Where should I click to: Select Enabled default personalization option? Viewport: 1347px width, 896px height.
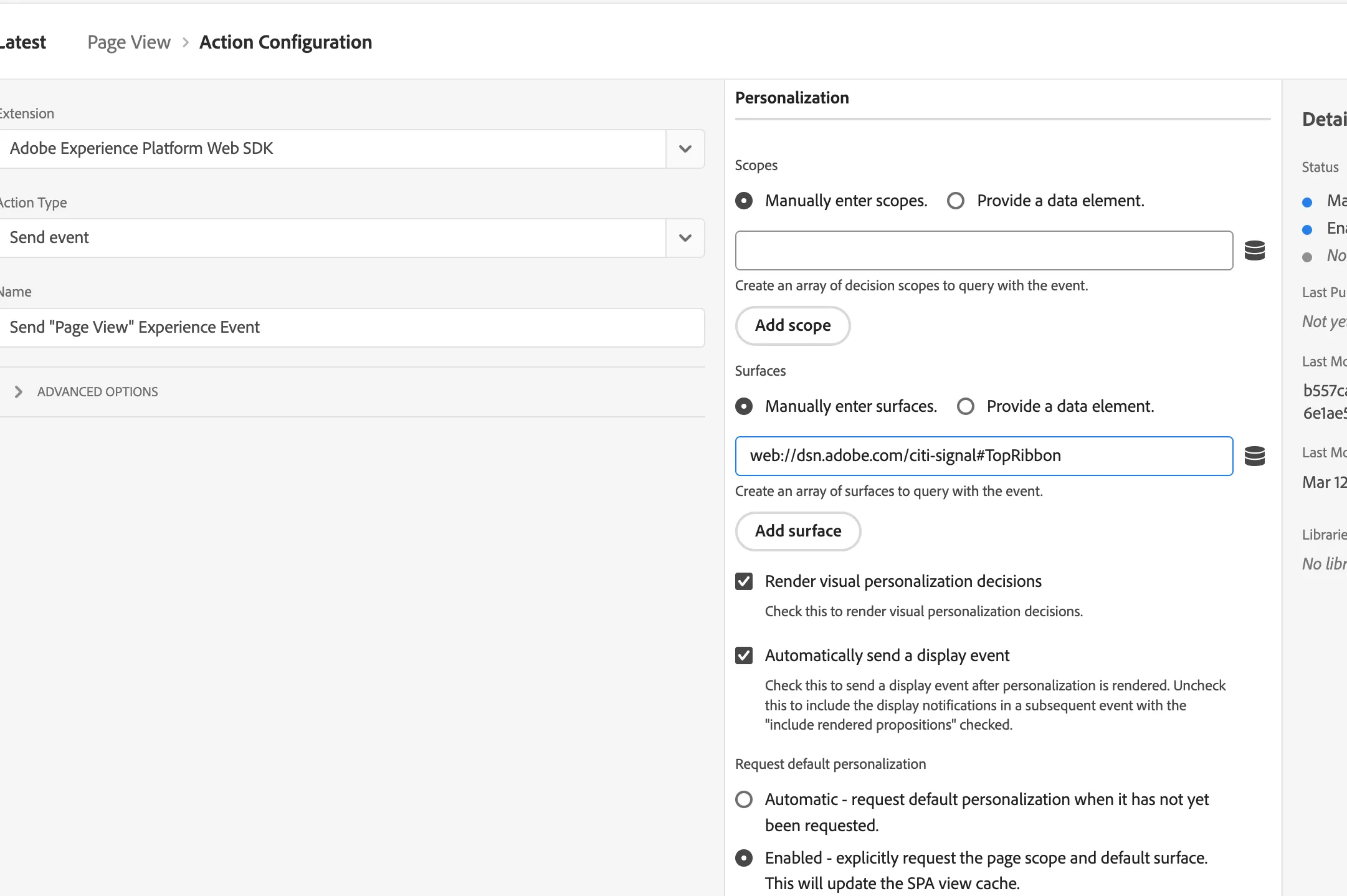click(x=744, y=858)
